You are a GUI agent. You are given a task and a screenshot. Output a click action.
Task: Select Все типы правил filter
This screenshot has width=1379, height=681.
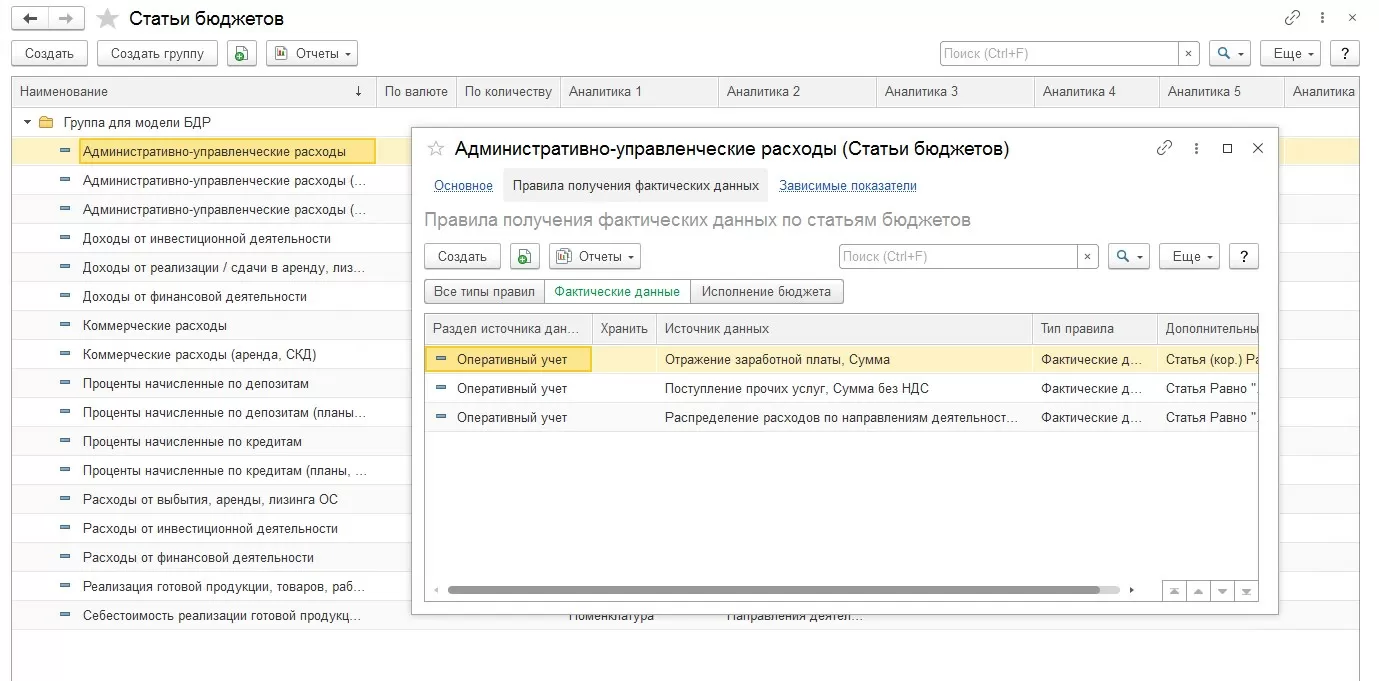tap(484, 292)
